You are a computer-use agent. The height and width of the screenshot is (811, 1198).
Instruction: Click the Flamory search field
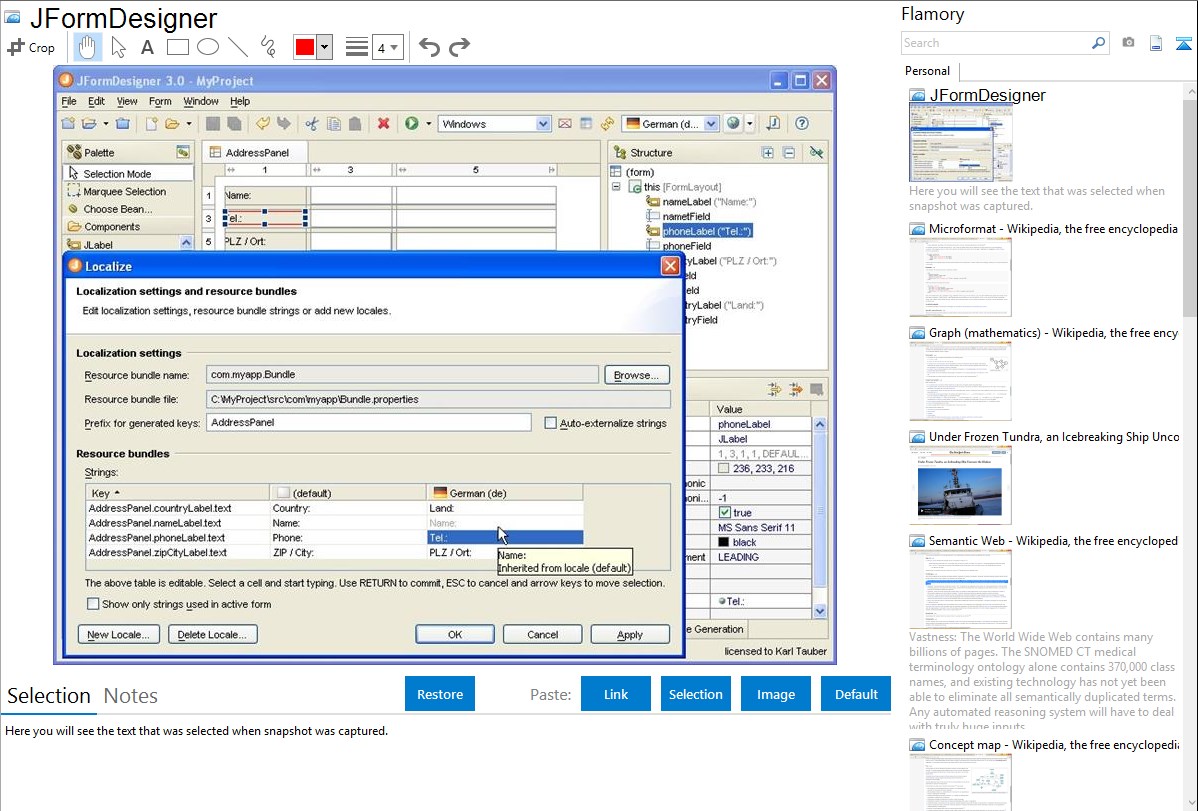point(995,43)
